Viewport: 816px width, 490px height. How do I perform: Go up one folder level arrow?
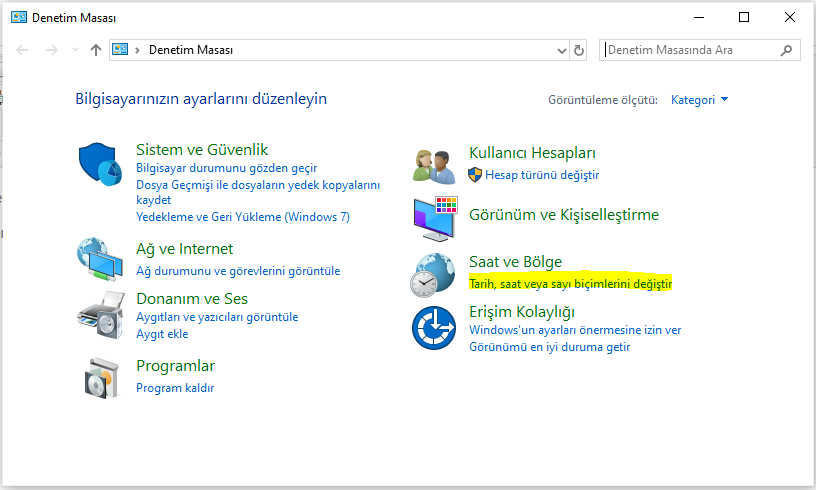(x=95, y=50)
